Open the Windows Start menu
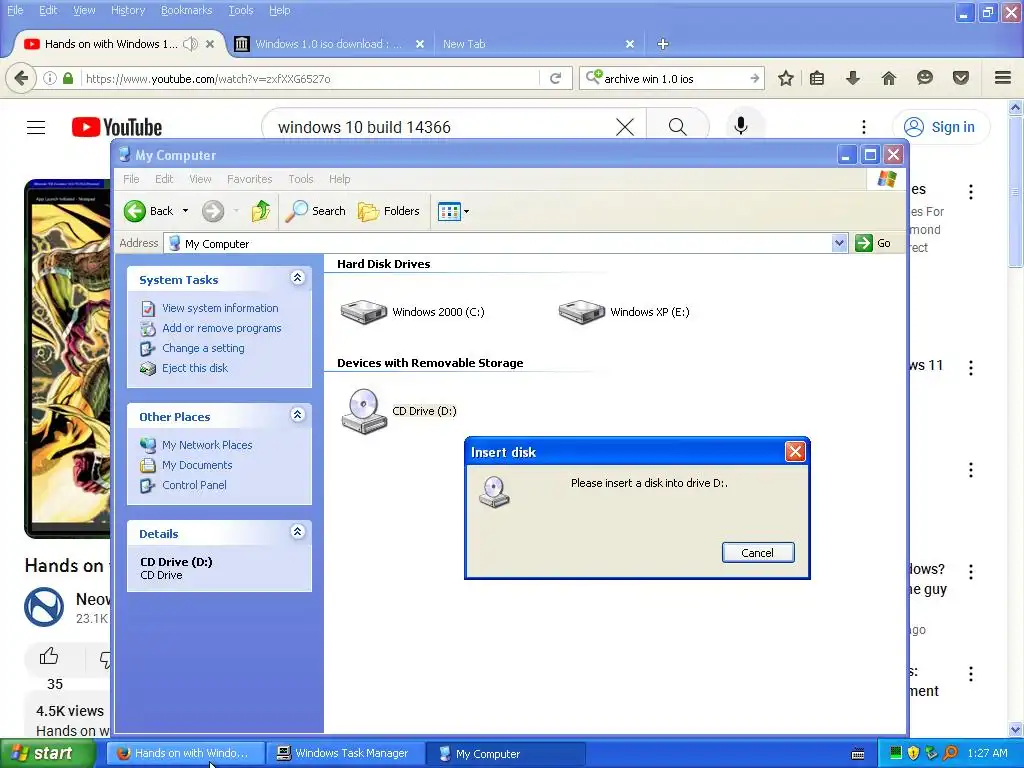The image size is (1024, 768). click(x=46, y=754)
